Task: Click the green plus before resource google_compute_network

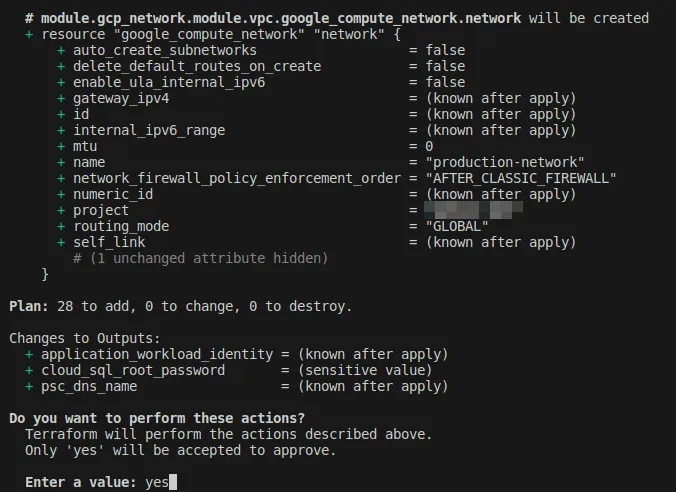Action: pyautogui.click(x=29, y=34)
